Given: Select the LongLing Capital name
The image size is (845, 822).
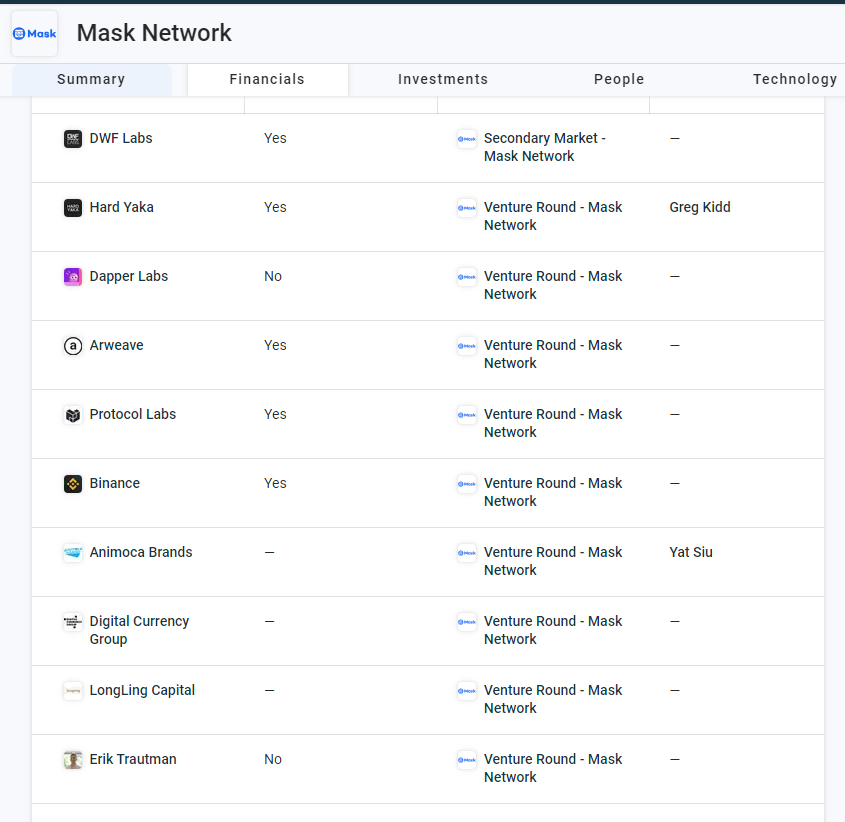Looking at the screenshot, I should 142,690.
